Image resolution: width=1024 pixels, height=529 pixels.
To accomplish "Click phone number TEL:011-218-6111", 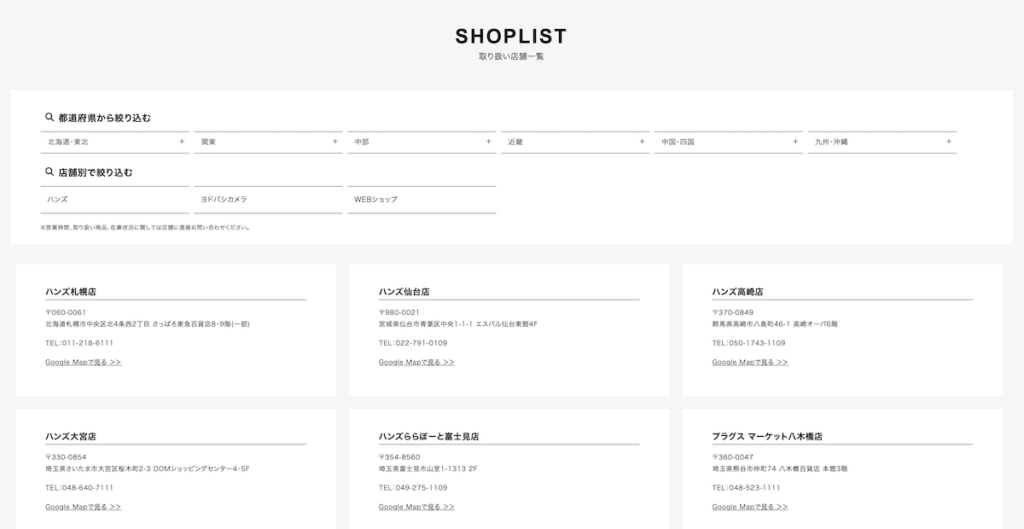I will click(x=79, y=343).
